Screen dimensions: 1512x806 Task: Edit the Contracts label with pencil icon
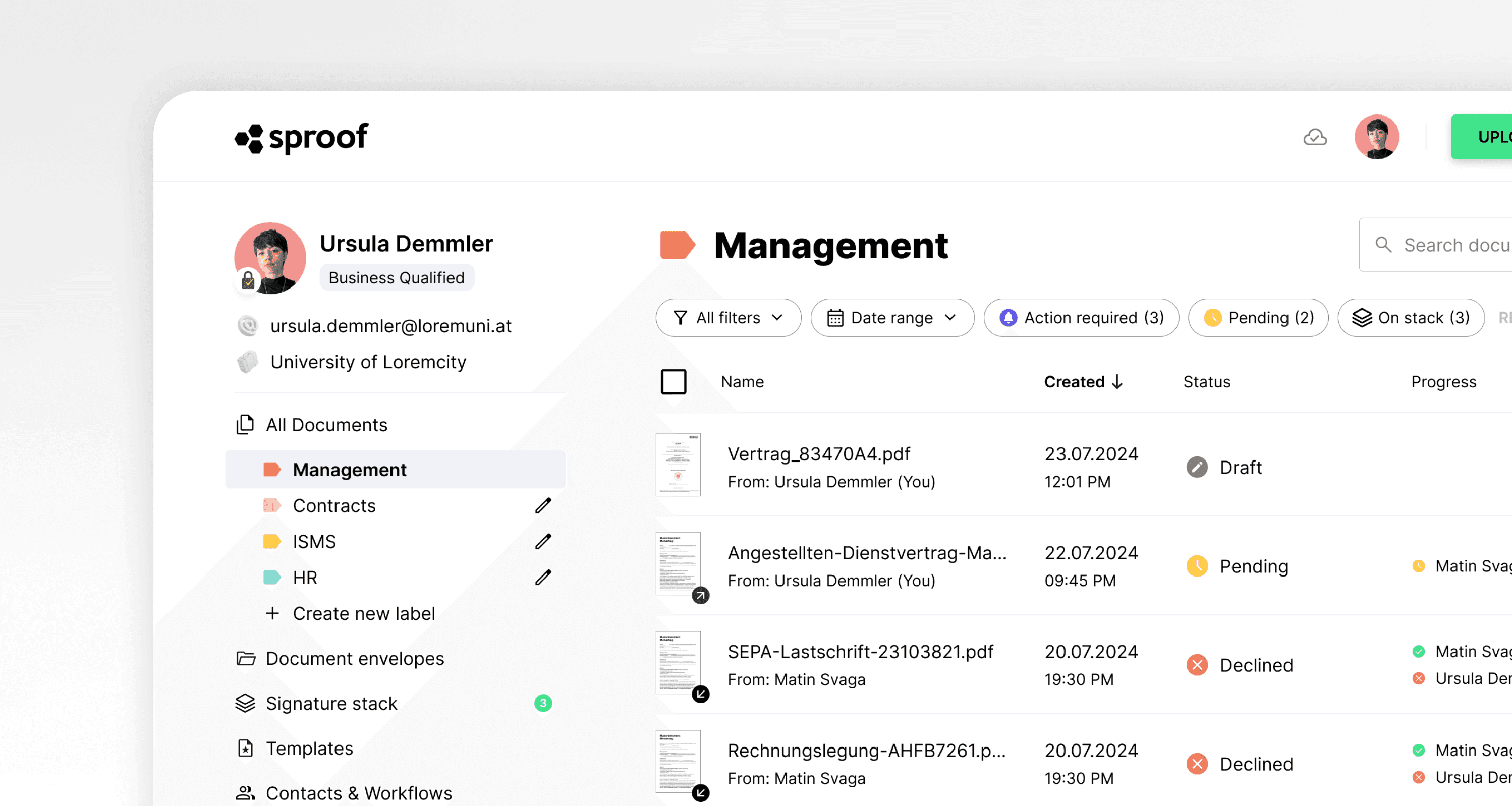[543, 506]
